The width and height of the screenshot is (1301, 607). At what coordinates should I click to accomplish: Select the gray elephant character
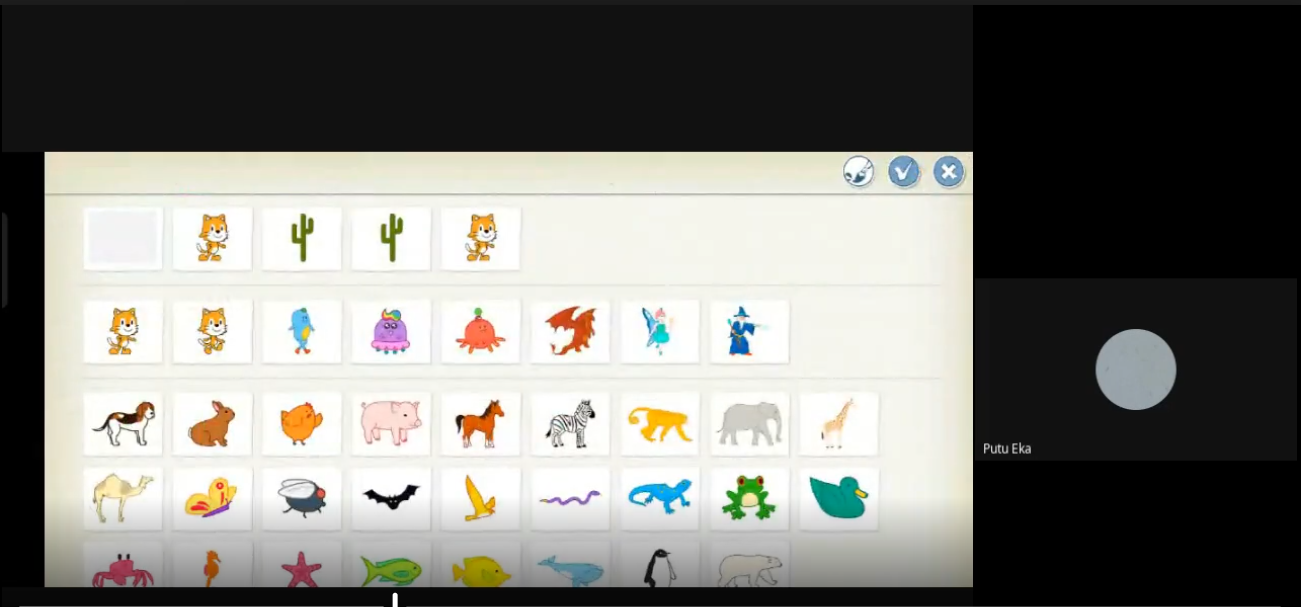[x=749, y=423]
